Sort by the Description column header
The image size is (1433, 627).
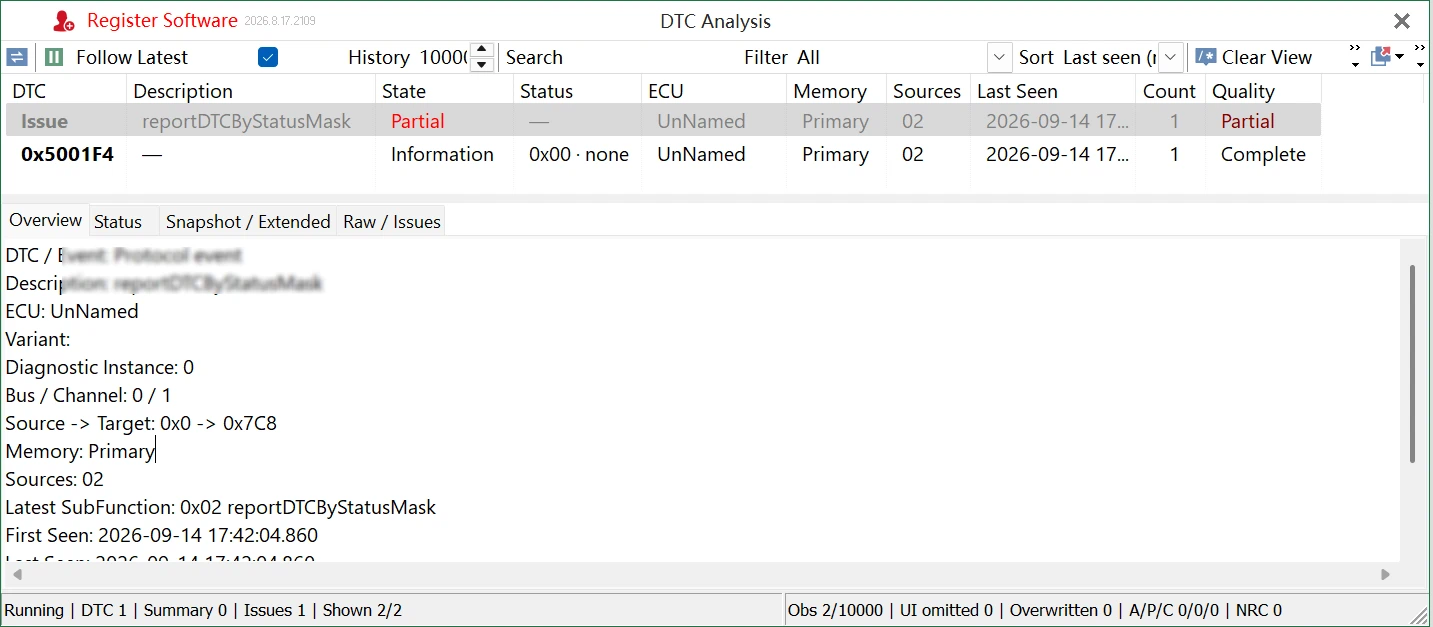pyautogui.click(x=251, y=91)
